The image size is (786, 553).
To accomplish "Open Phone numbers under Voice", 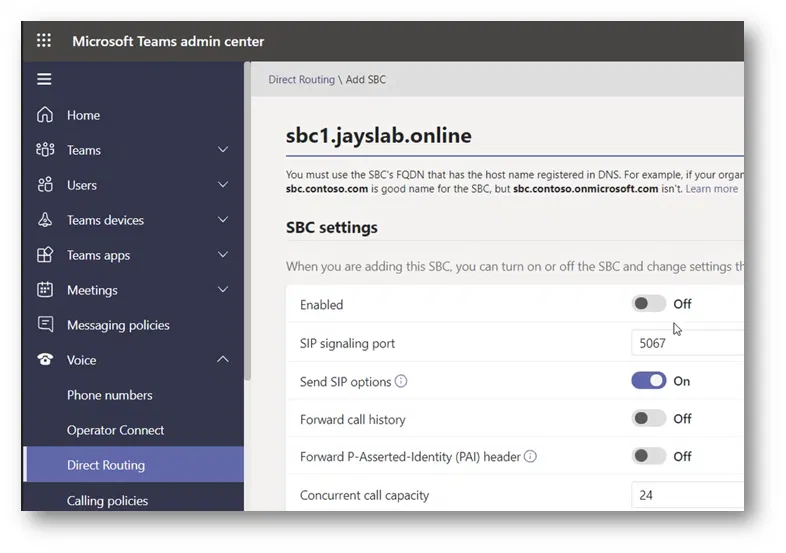I will 110,395.
